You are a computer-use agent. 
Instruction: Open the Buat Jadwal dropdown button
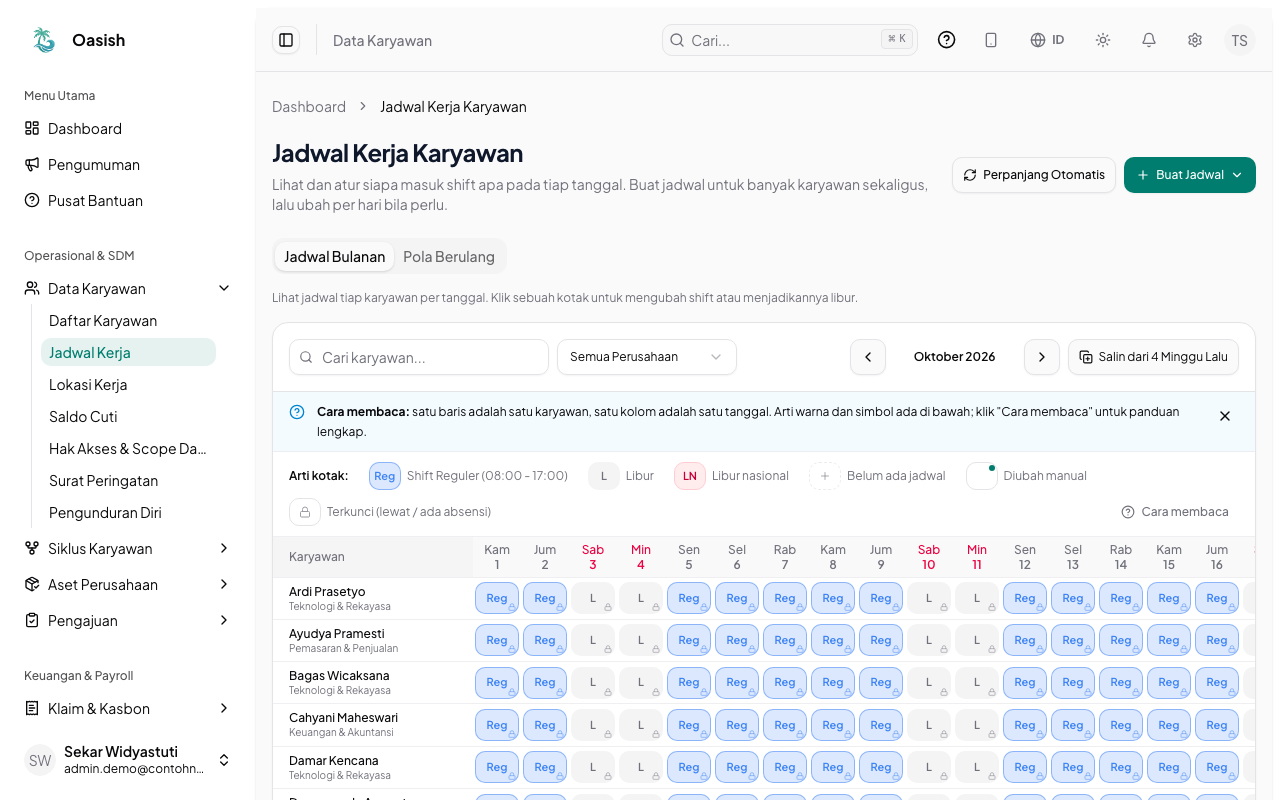[x=1190, y=175]
